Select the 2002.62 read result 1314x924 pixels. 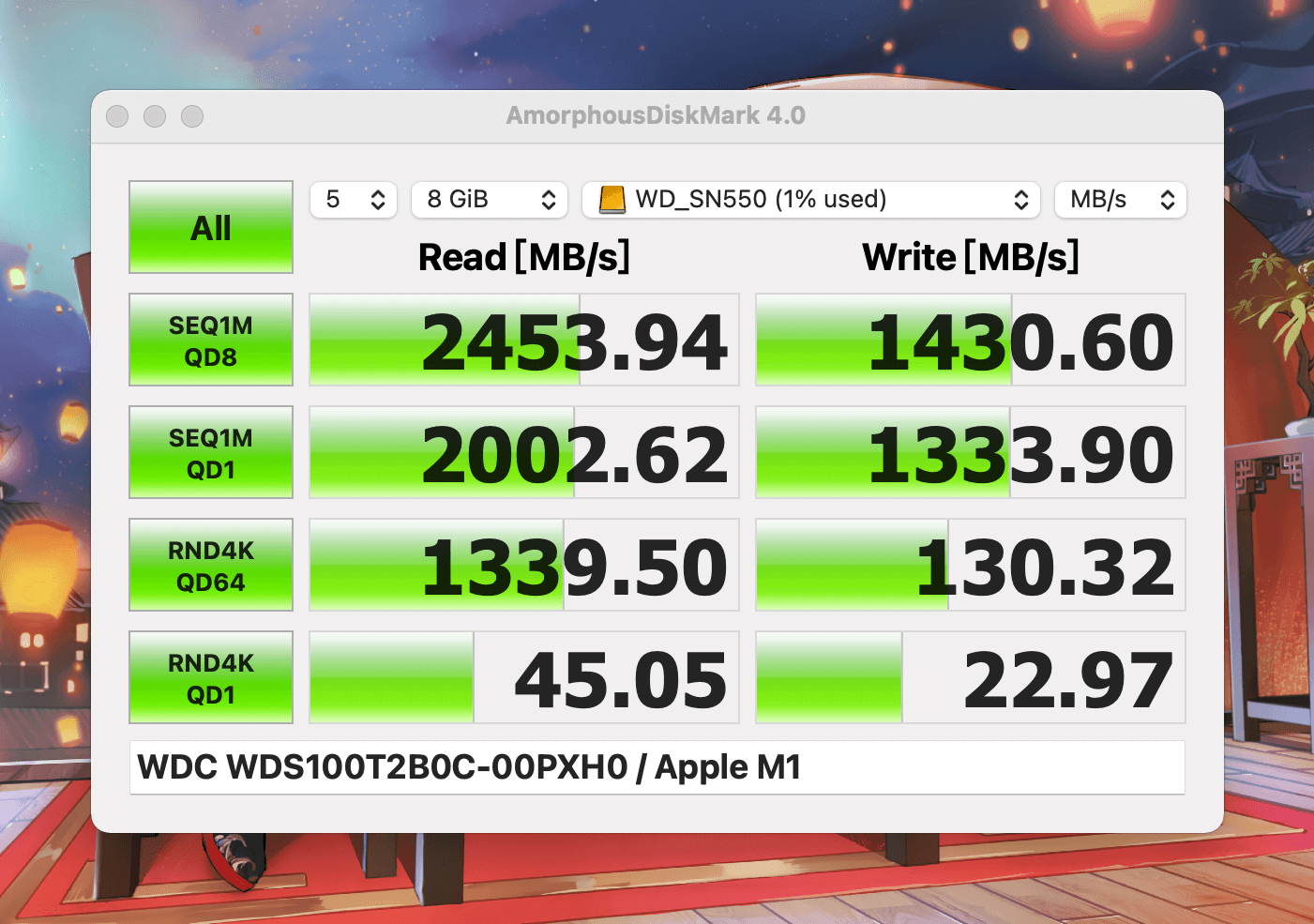pyautogui.click(x=524, y=452)
